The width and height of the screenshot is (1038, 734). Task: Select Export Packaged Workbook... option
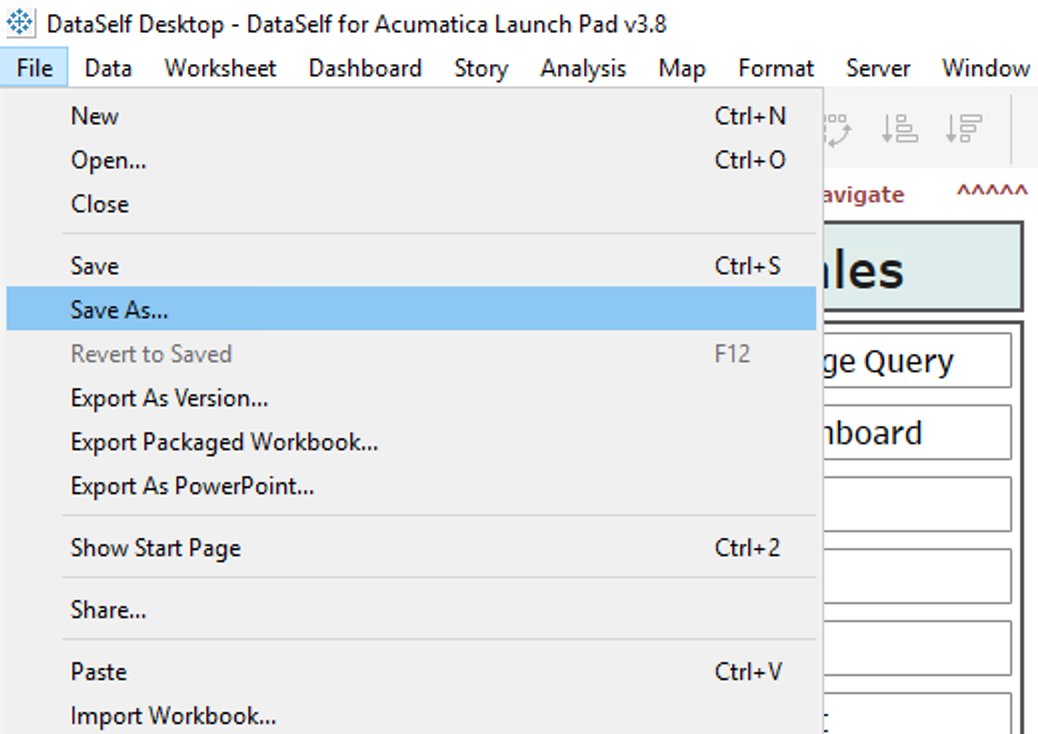(224, 442)
